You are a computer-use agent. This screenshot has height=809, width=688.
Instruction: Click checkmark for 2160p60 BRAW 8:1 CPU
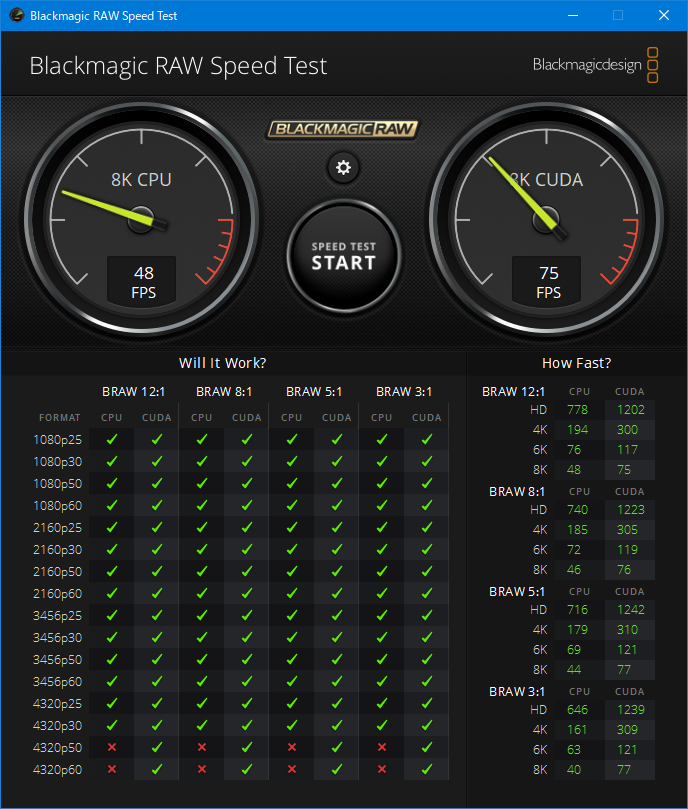point(202,593)
